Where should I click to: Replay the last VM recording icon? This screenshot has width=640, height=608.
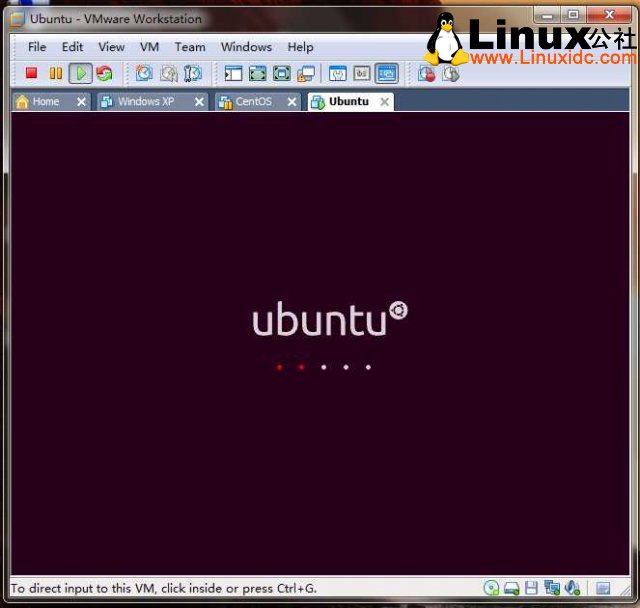(451, 74)
